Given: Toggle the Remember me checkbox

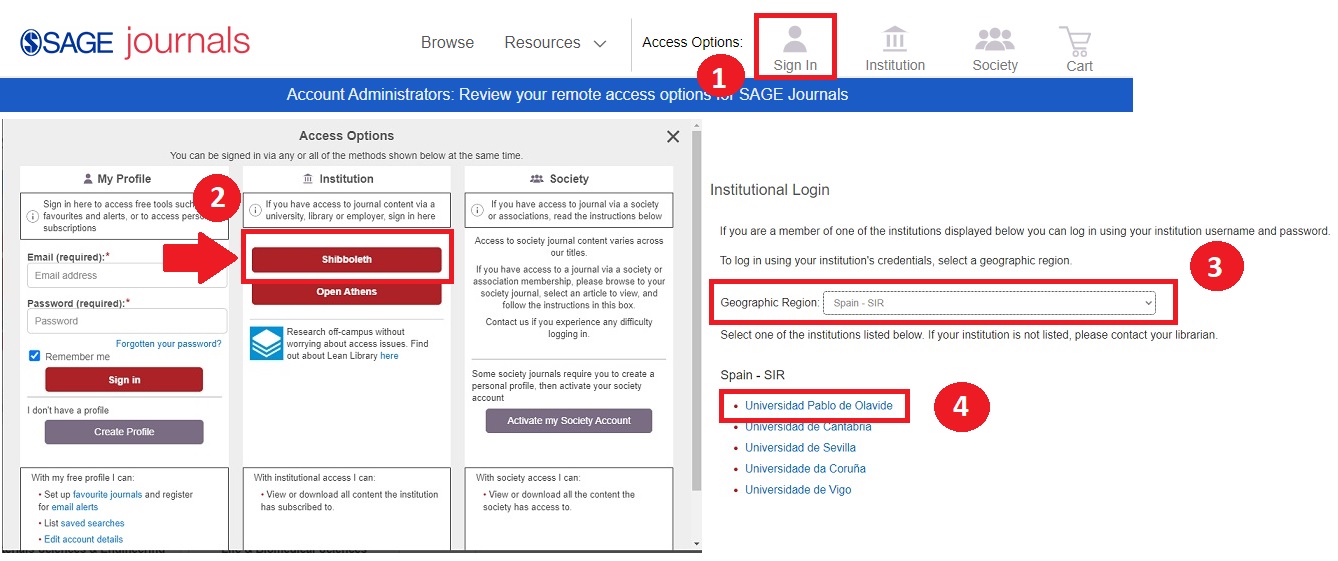Looking at the screenshot, I should (34, 356).
